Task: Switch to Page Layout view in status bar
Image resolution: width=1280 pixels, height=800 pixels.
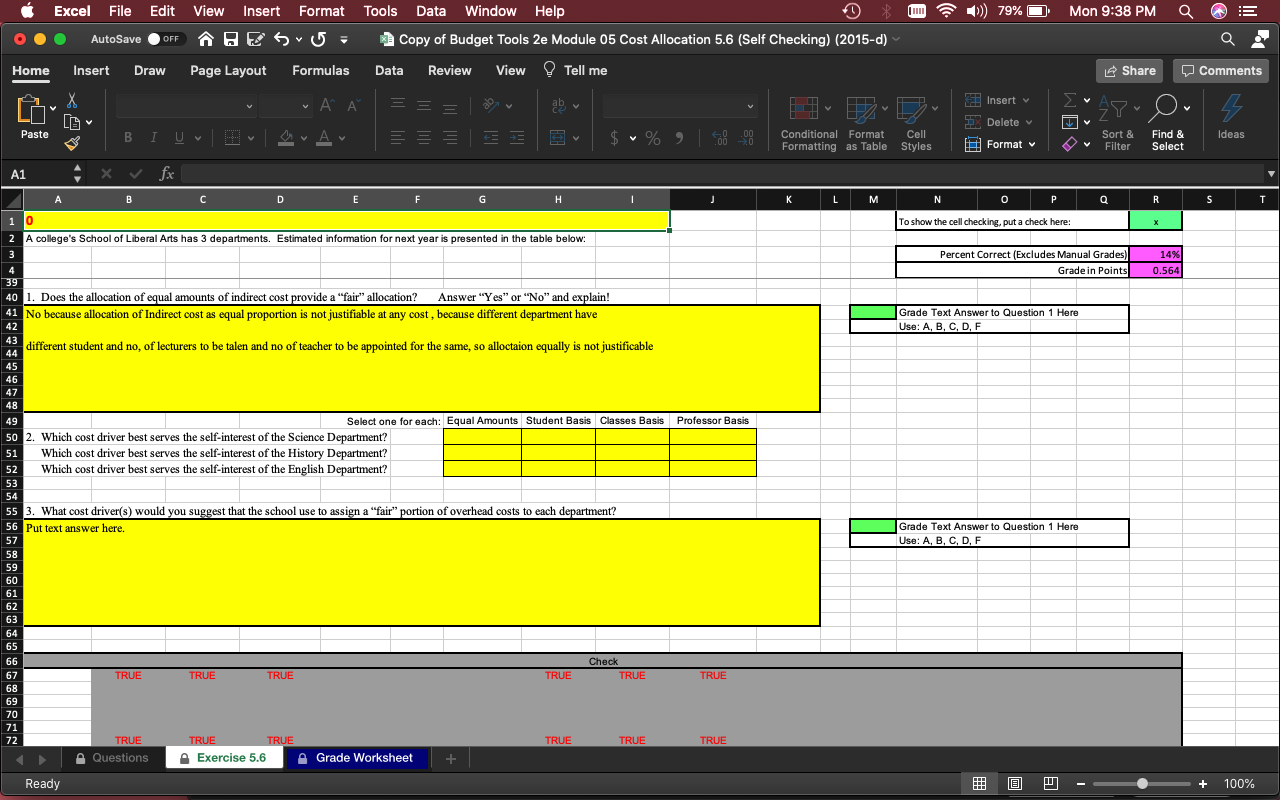Action: 1014,784
